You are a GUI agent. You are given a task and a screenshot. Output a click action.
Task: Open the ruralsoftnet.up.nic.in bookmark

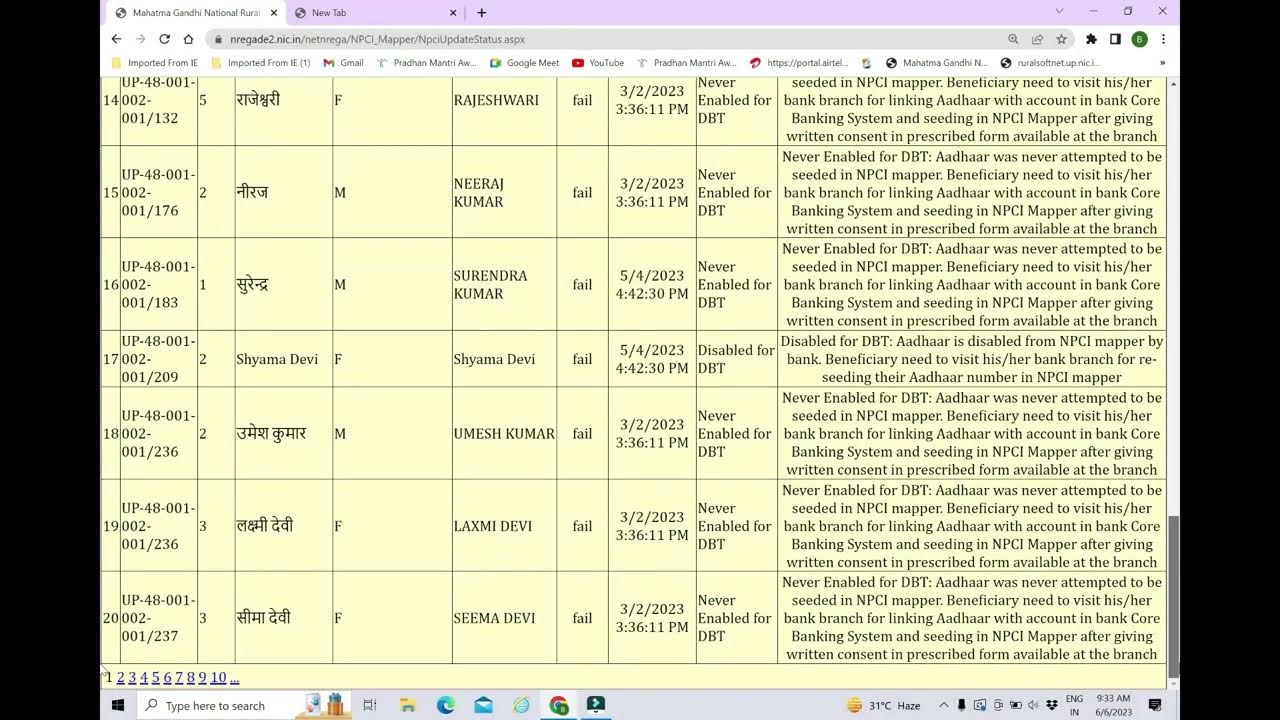click(1051, 63)
